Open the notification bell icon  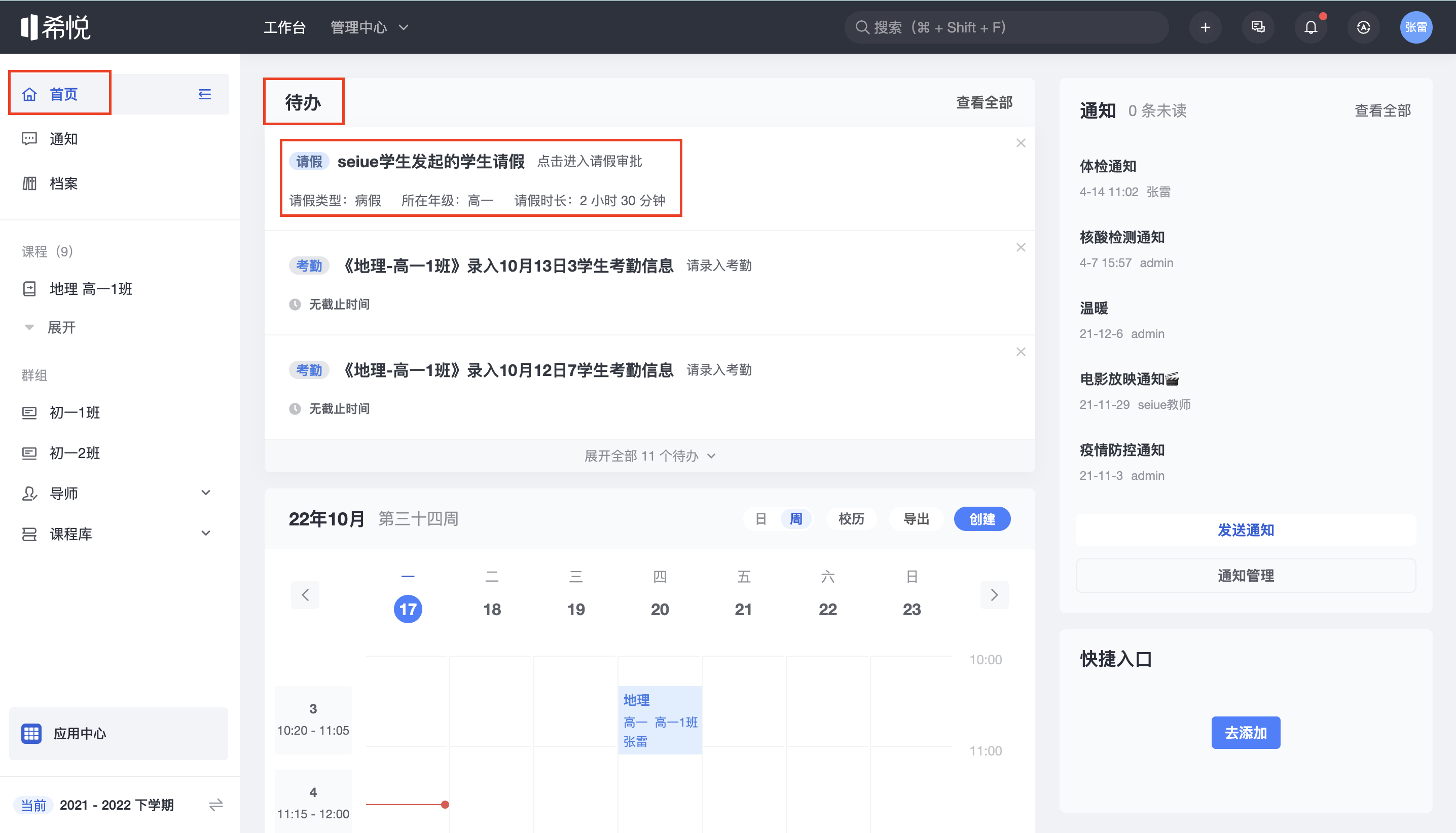[x=1310, y=27]
